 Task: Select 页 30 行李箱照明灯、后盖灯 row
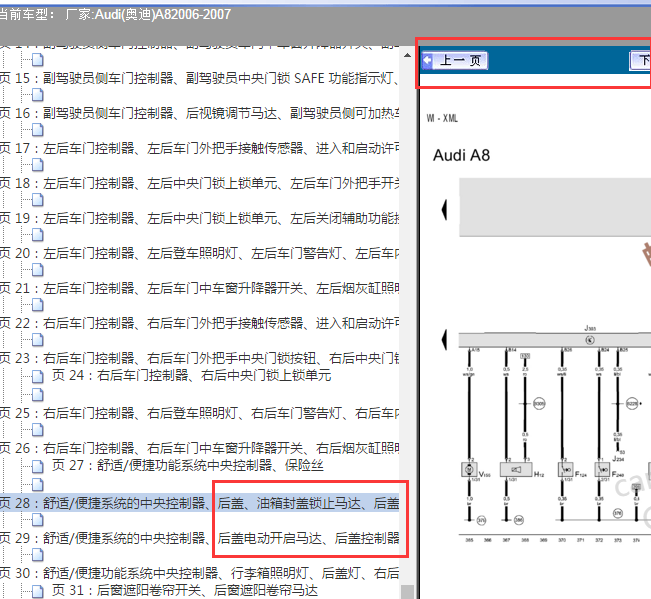pyautogui.click(x=199, y=574)
